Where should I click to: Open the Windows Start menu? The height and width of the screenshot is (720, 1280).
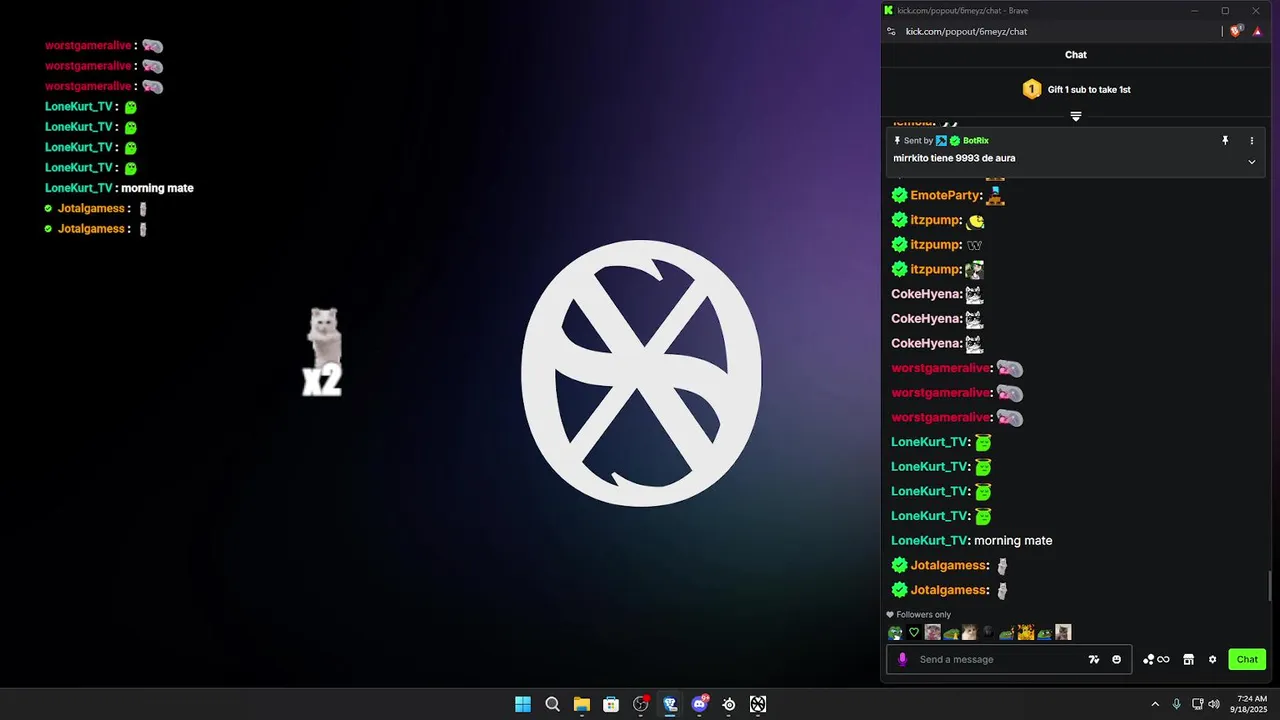[x=523, y=704]
